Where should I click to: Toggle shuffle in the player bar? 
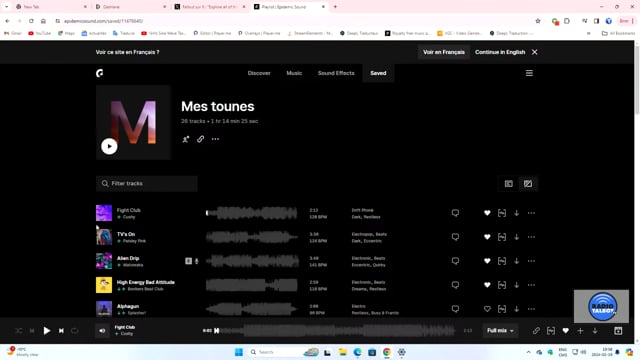point(19,331)
